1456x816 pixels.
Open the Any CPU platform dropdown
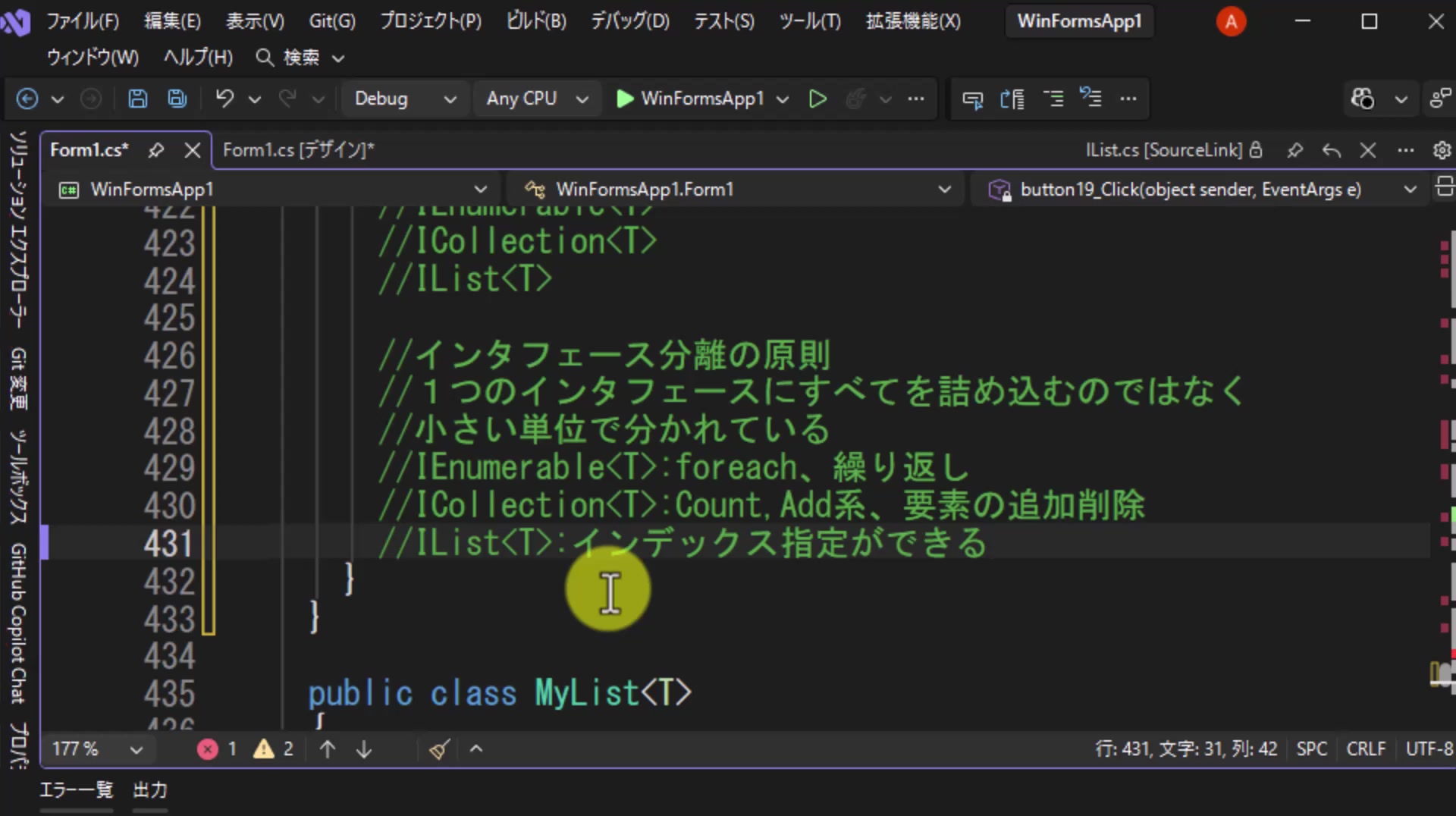536,99
